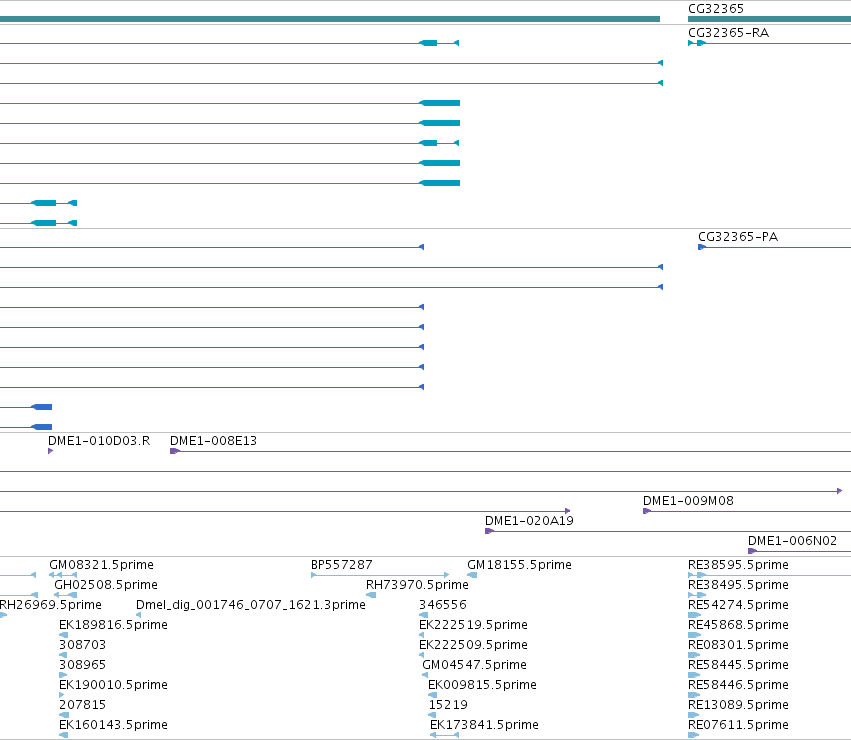This screenshot has height=740, width=851.
Task: Click the EK189816.5prime EST label
Action: (113, 625)
